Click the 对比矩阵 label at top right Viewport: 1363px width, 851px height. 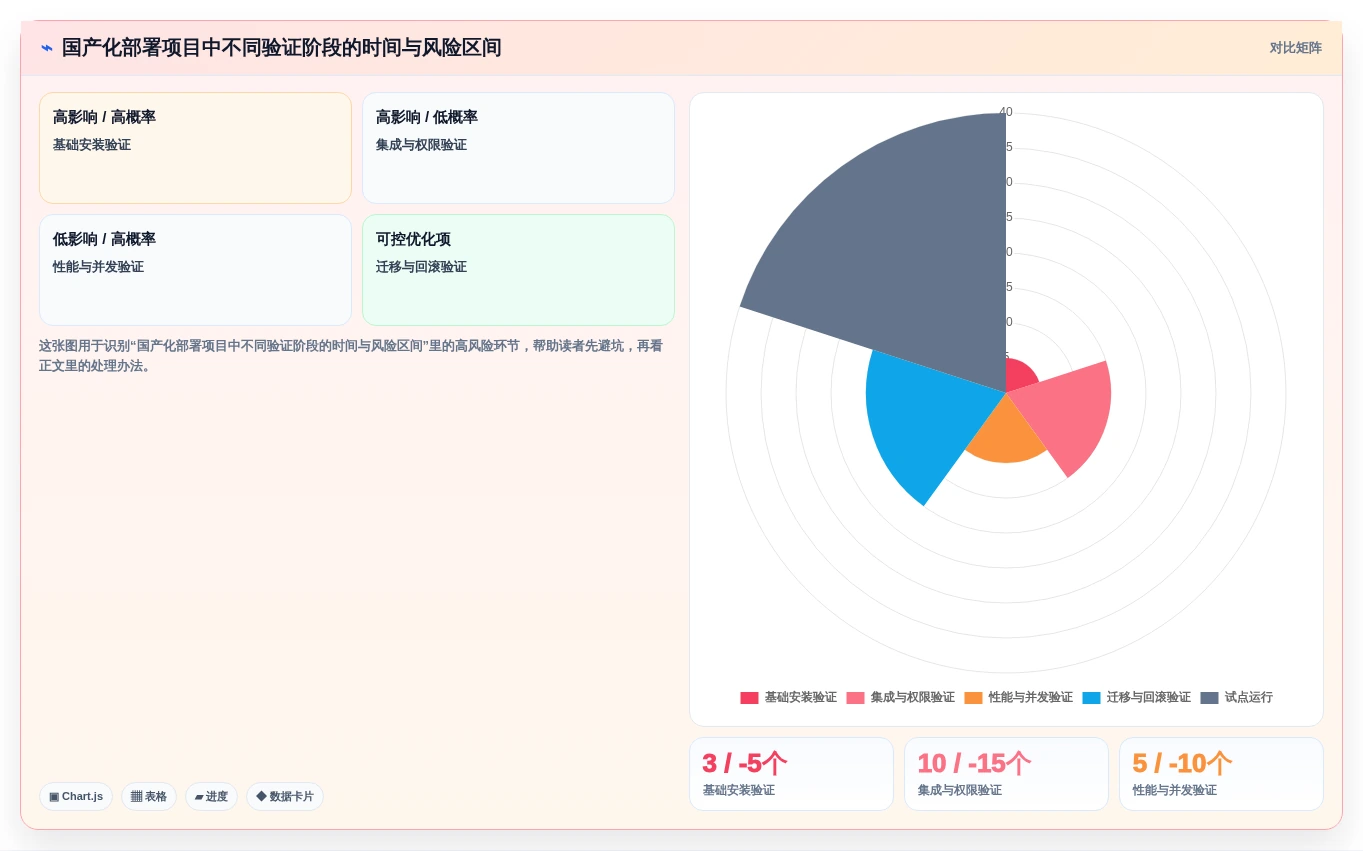tap(1295, 48)
